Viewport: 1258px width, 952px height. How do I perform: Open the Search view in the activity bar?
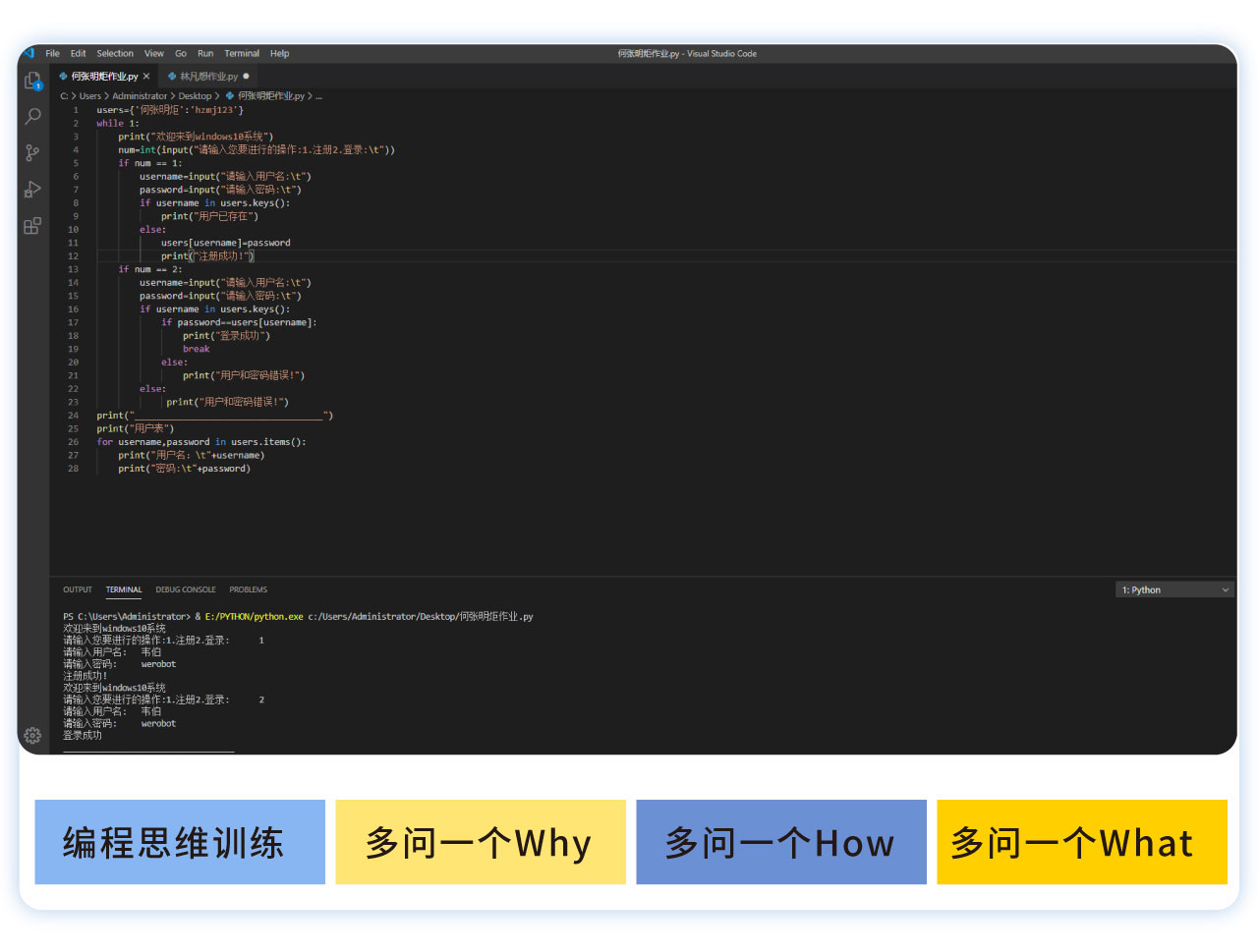pos(32,116)
